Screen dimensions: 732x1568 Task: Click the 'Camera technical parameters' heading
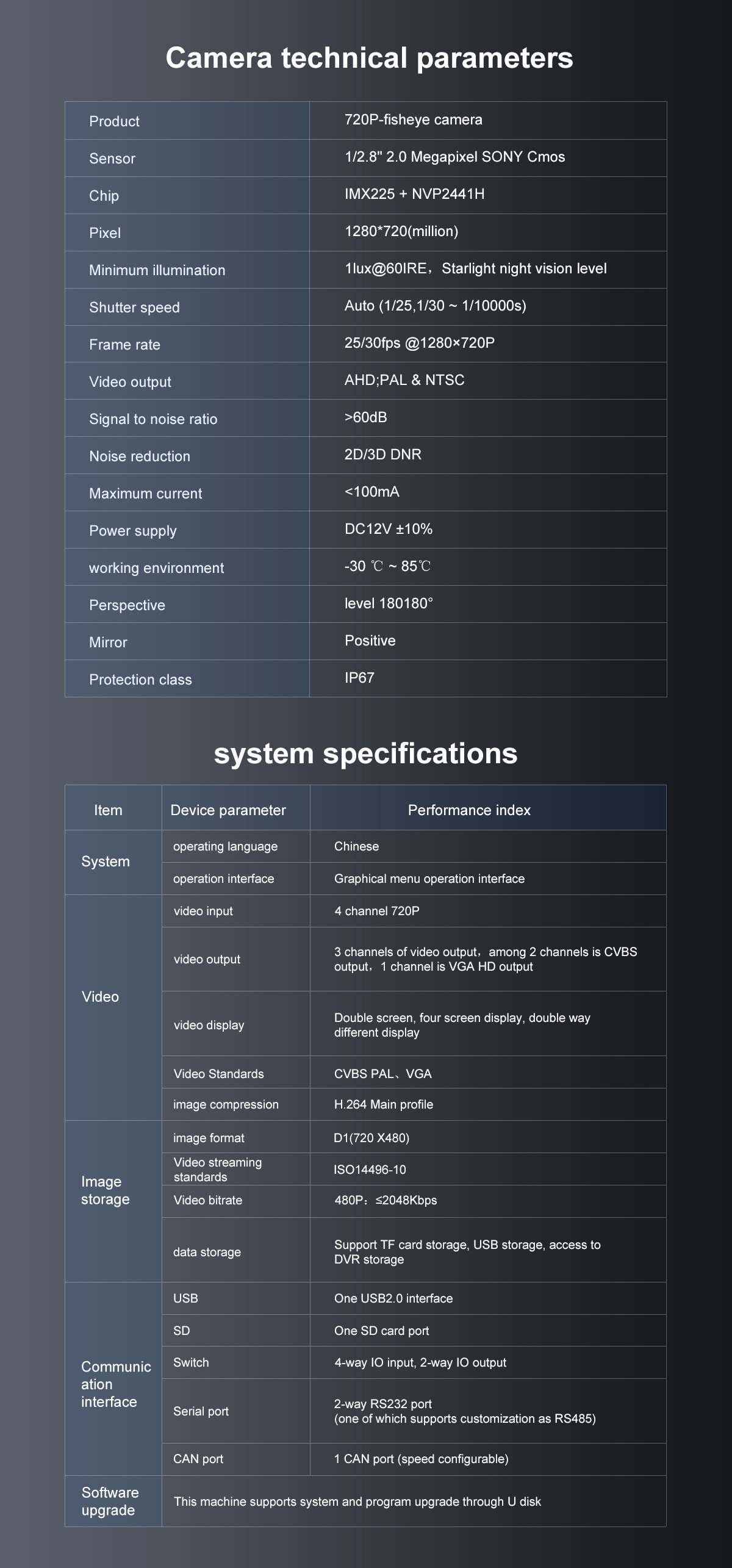pyautogui.click(x=369, y=59)
